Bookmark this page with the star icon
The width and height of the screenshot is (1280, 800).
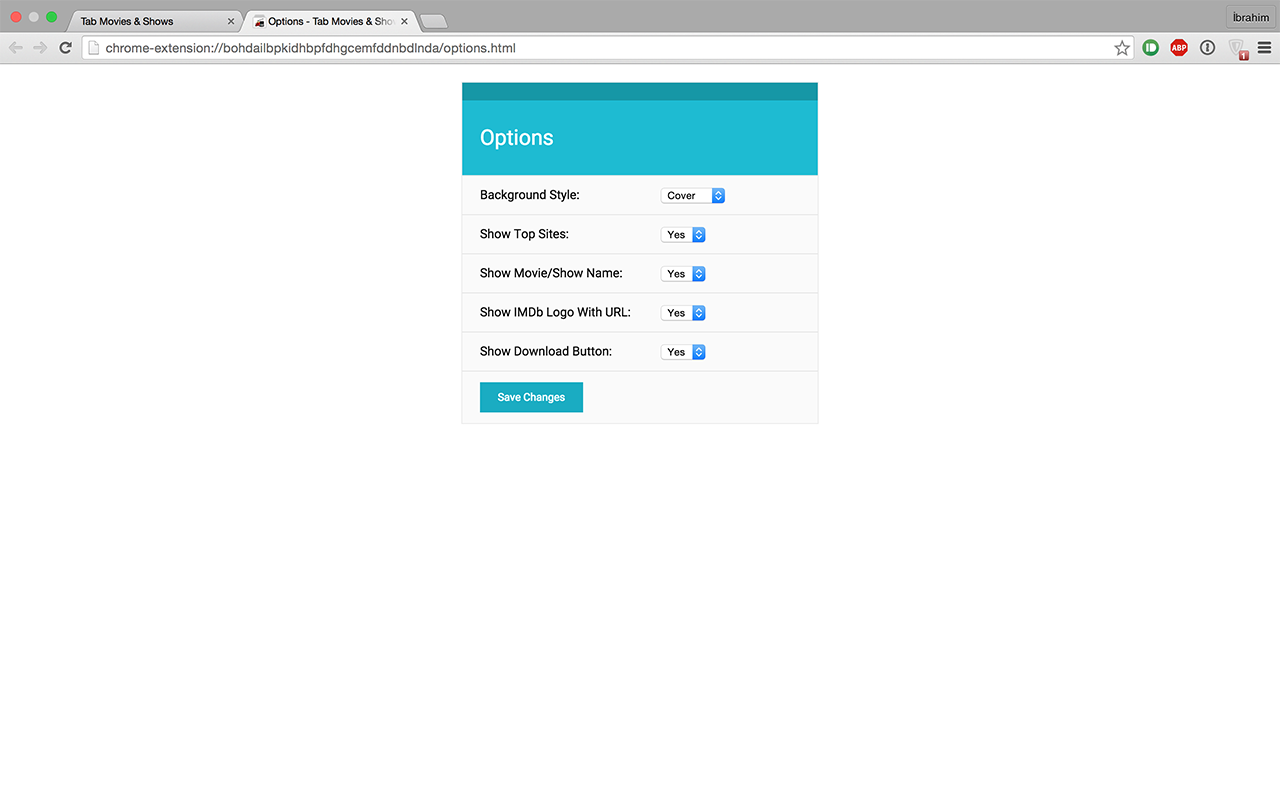coord(1122,48)
